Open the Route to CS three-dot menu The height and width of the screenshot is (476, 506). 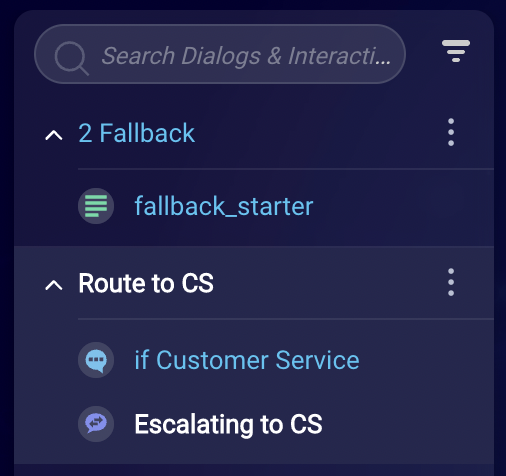click(451, 282)
